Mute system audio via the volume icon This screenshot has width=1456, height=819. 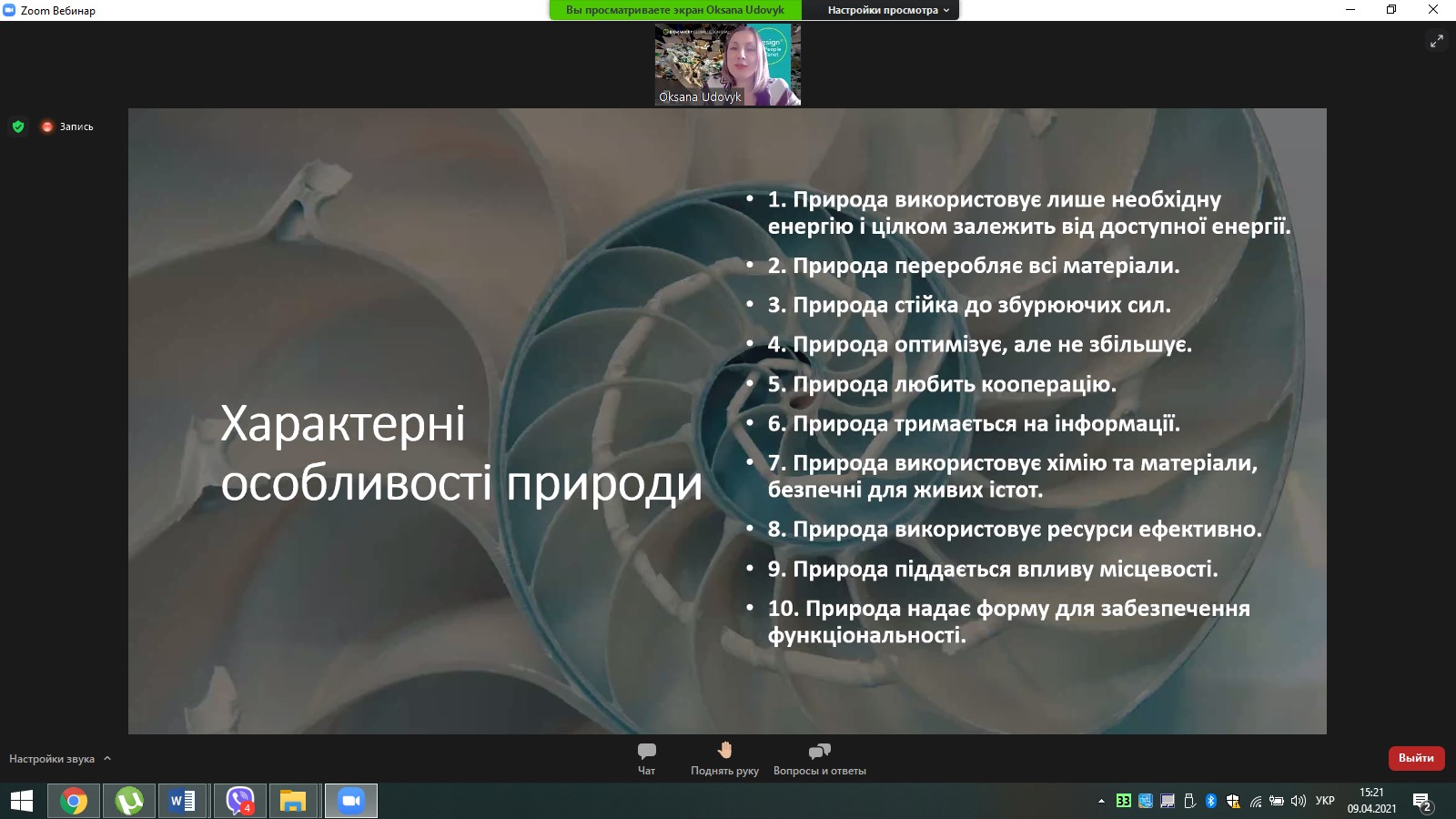click(1297, 801)
